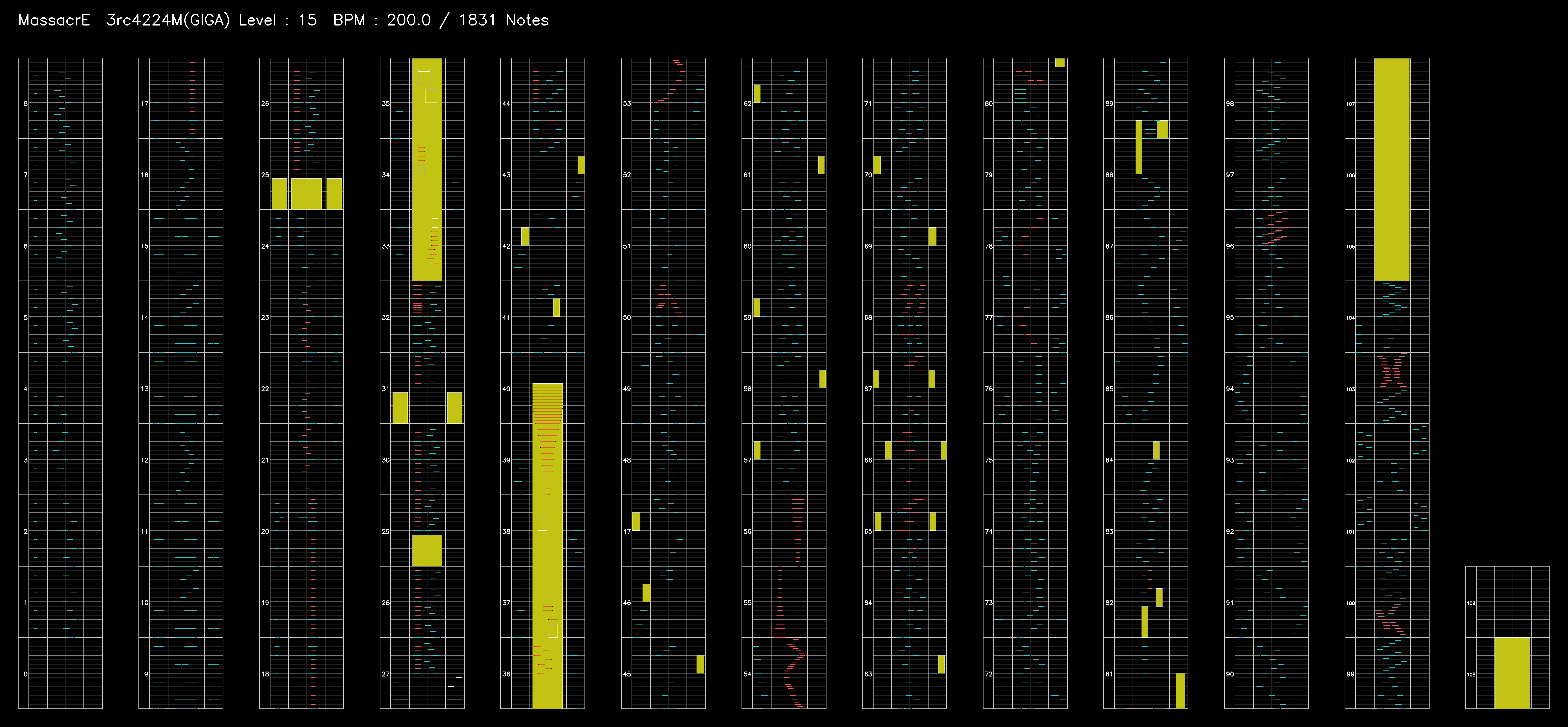Screen dimensions: 1568x727
Task: Click measure number 72 label
Action: 988,674
